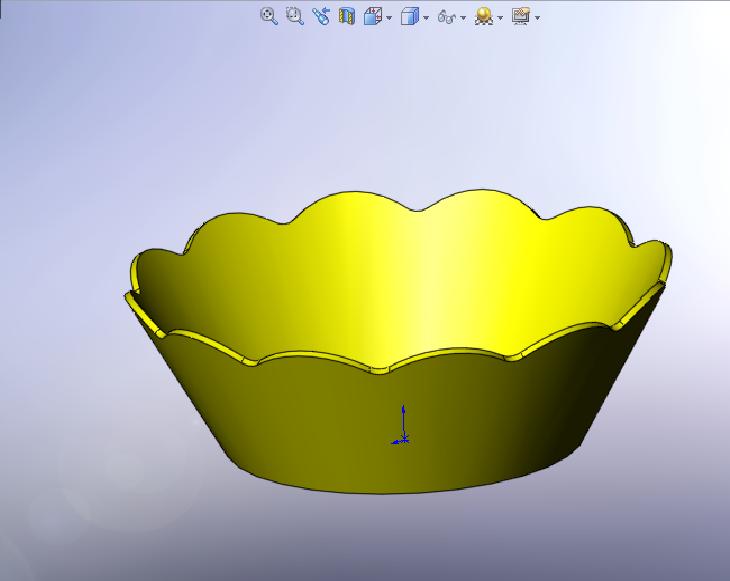
Task: Expand the Apply Scene dropdown arrow
Action: 500,18
